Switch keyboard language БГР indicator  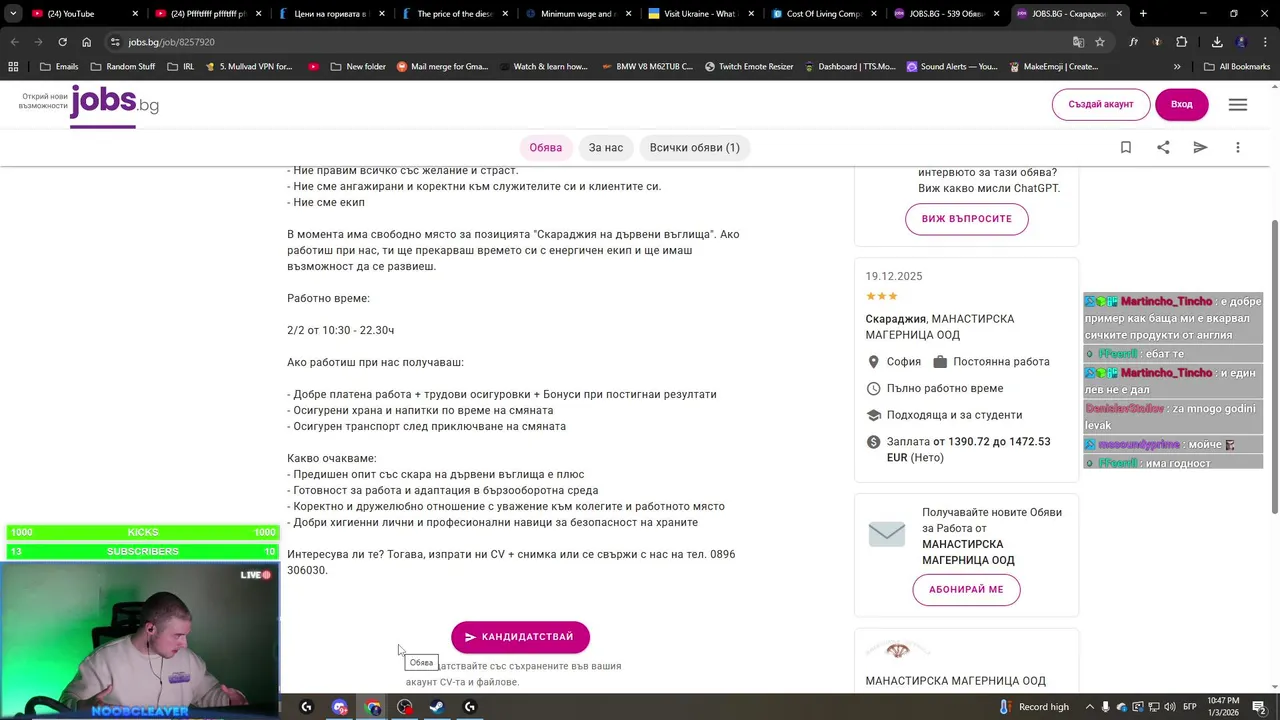pos(1189,707)
